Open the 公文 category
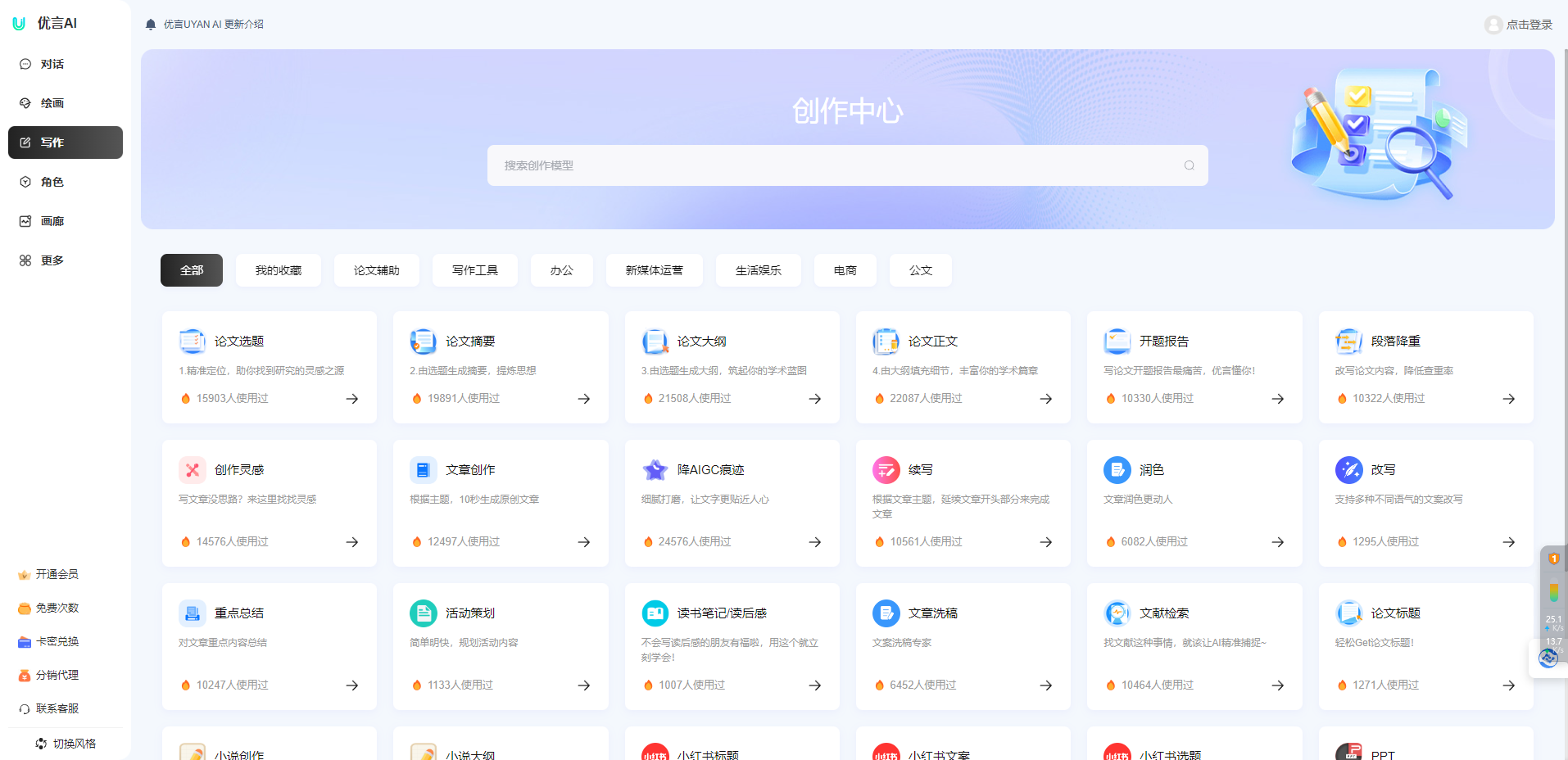 point(920,269)
